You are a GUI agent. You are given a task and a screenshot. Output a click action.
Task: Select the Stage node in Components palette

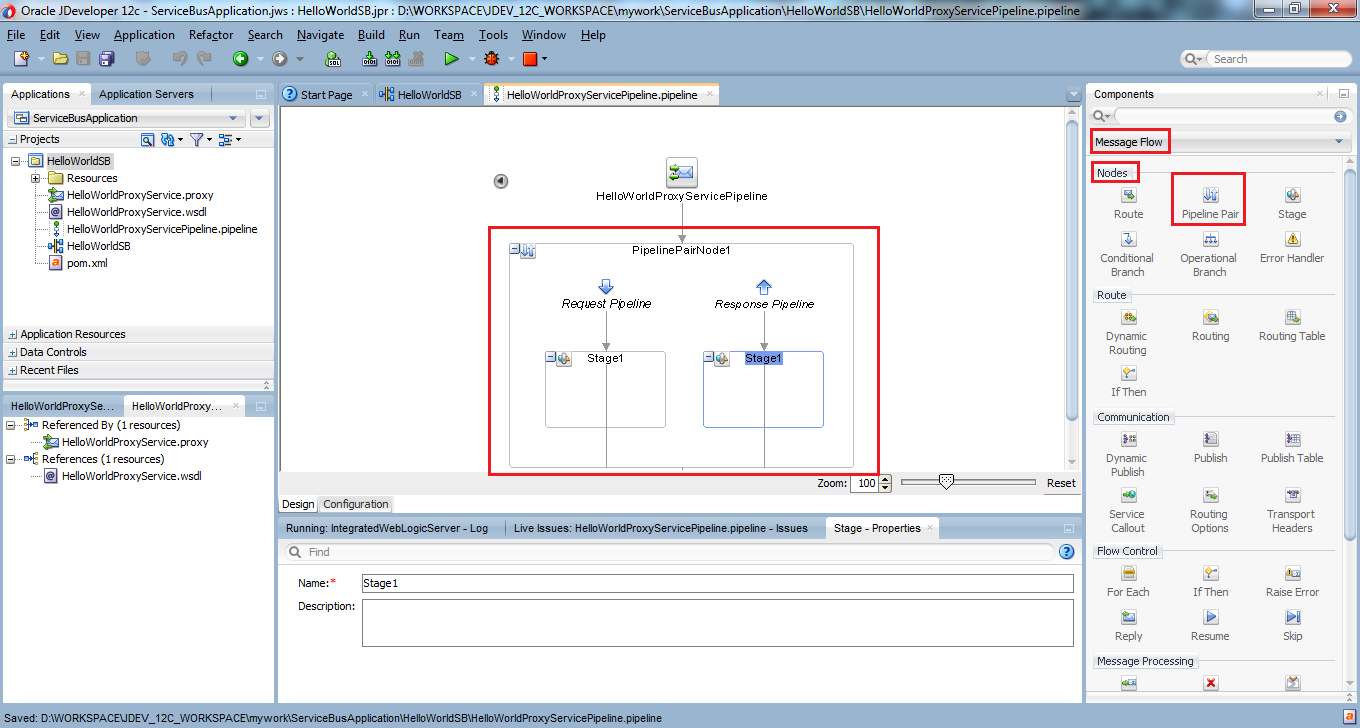(x=1292, y=204)
